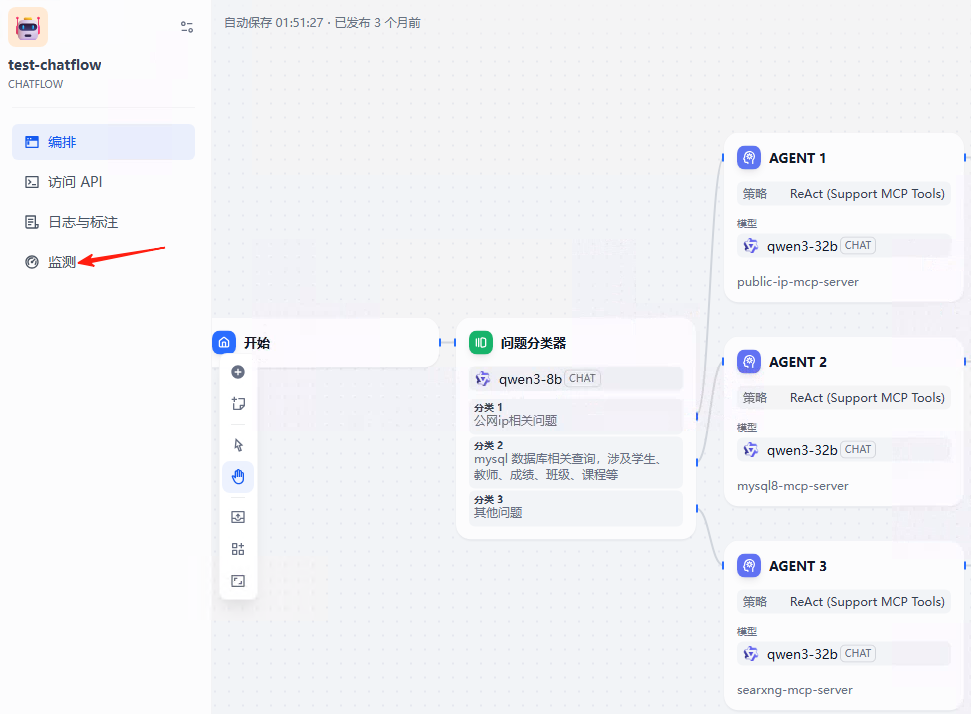This screenshot has width=971, height=714.
Task: Select the AGENT 2 node title
Action: [x=798, y=362]
